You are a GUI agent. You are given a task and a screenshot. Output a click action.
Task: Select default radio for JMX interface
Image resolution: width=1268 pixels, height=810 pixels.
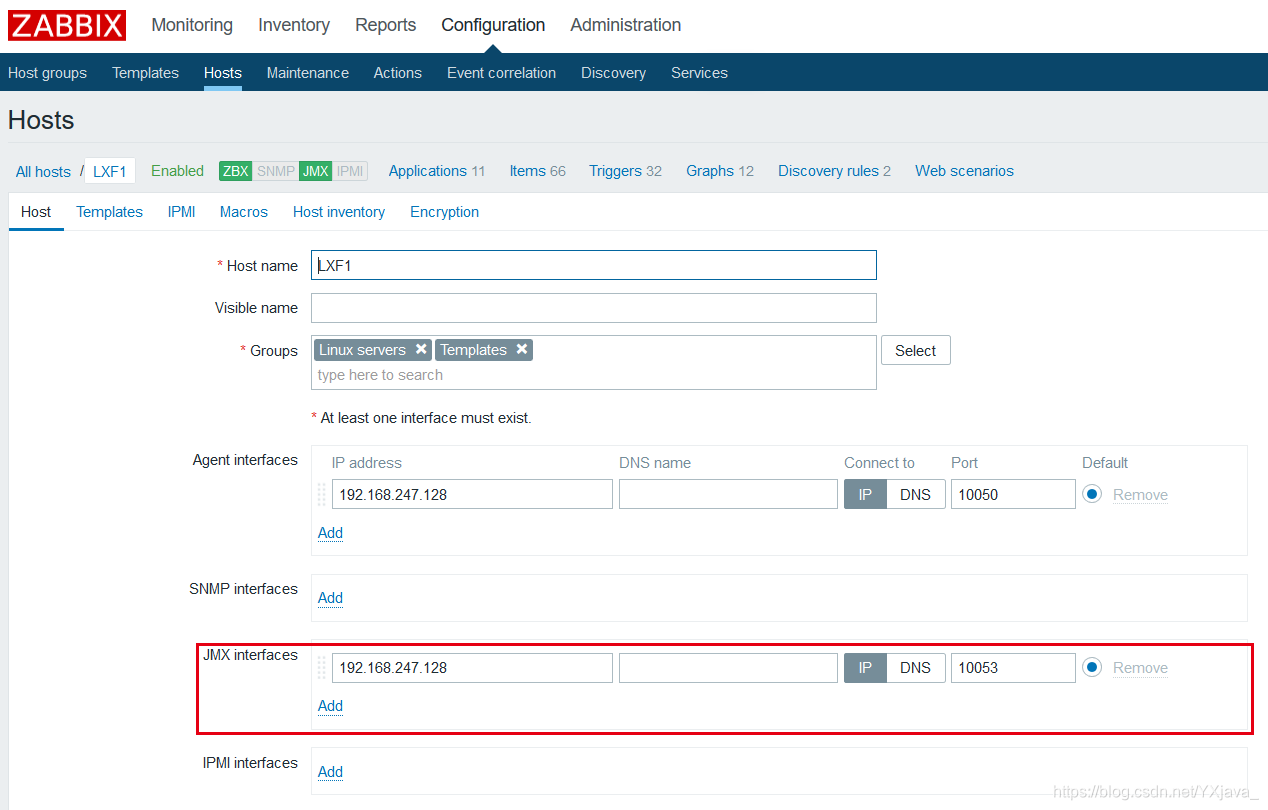pyautogui.click(x=1092, y=667)
